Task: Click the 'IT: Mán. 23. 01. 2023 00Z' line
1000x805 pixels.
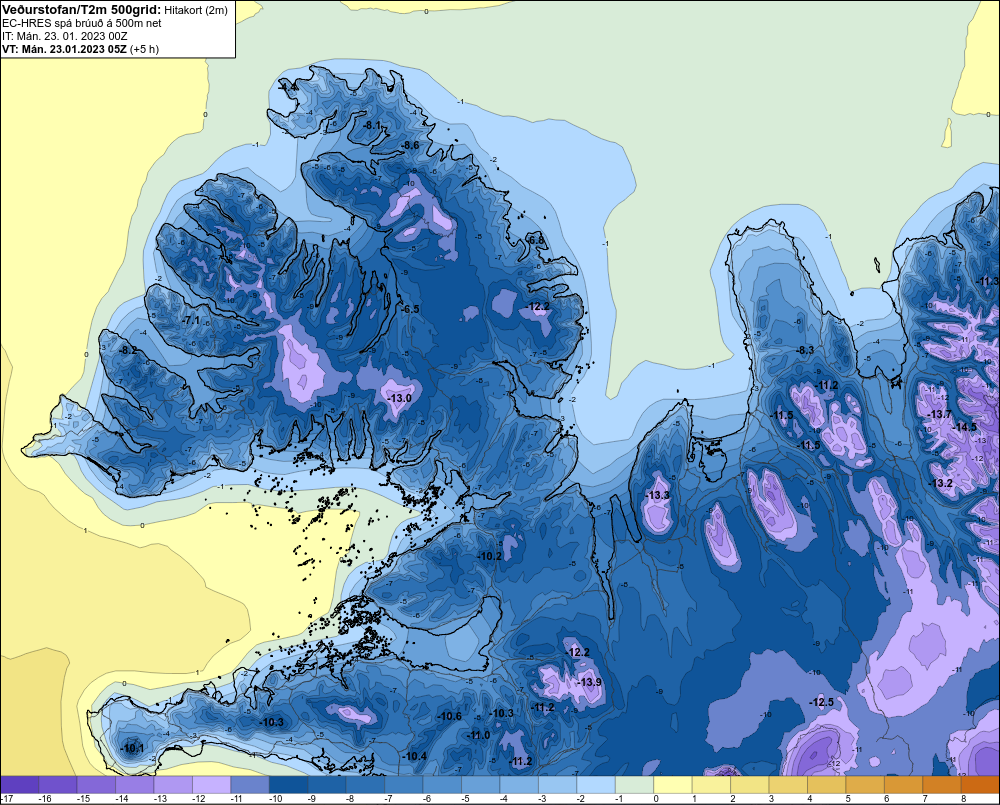Action: (x=65, y=36)
